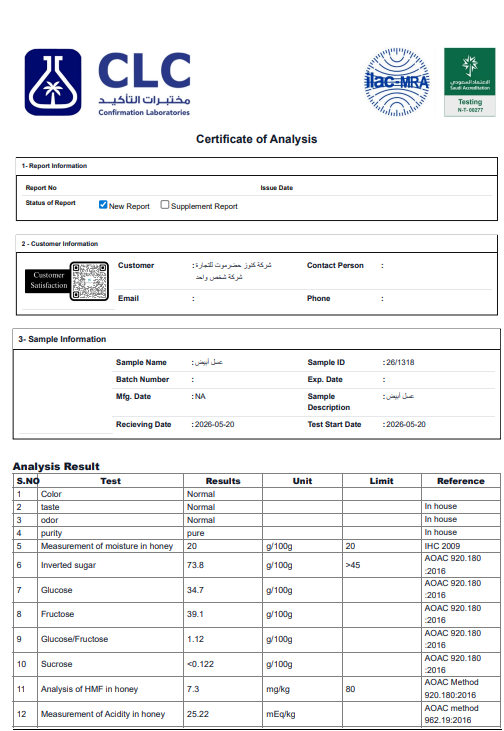Click the ilac-MRA accreditation seal
This screenshot has height=731, width=504.
point(397,82)
